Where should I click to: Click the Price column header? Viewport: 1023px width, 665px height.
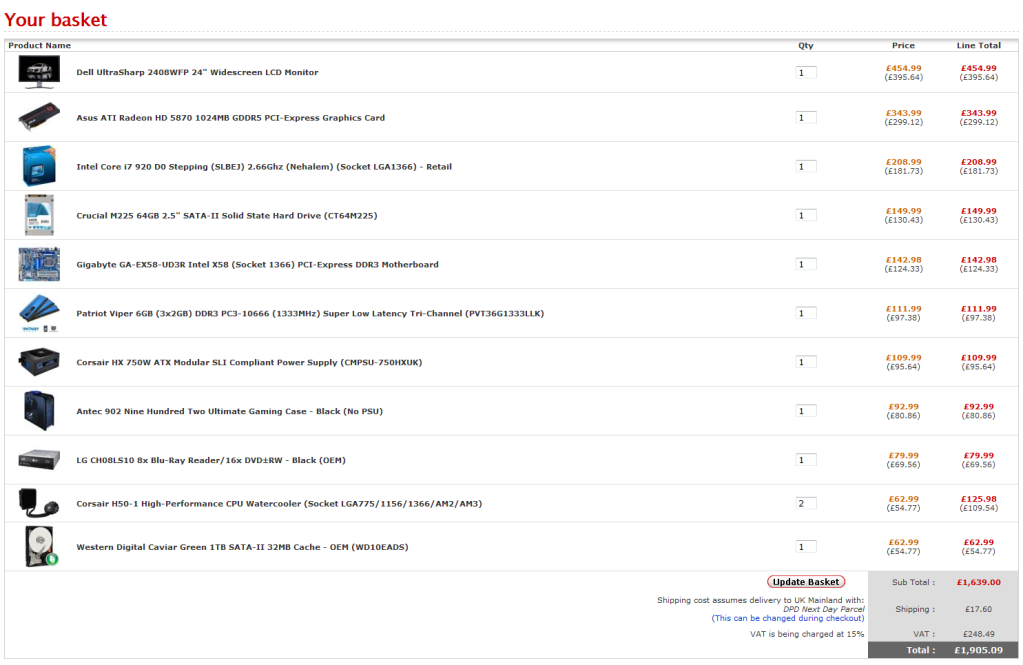(903, 46)
